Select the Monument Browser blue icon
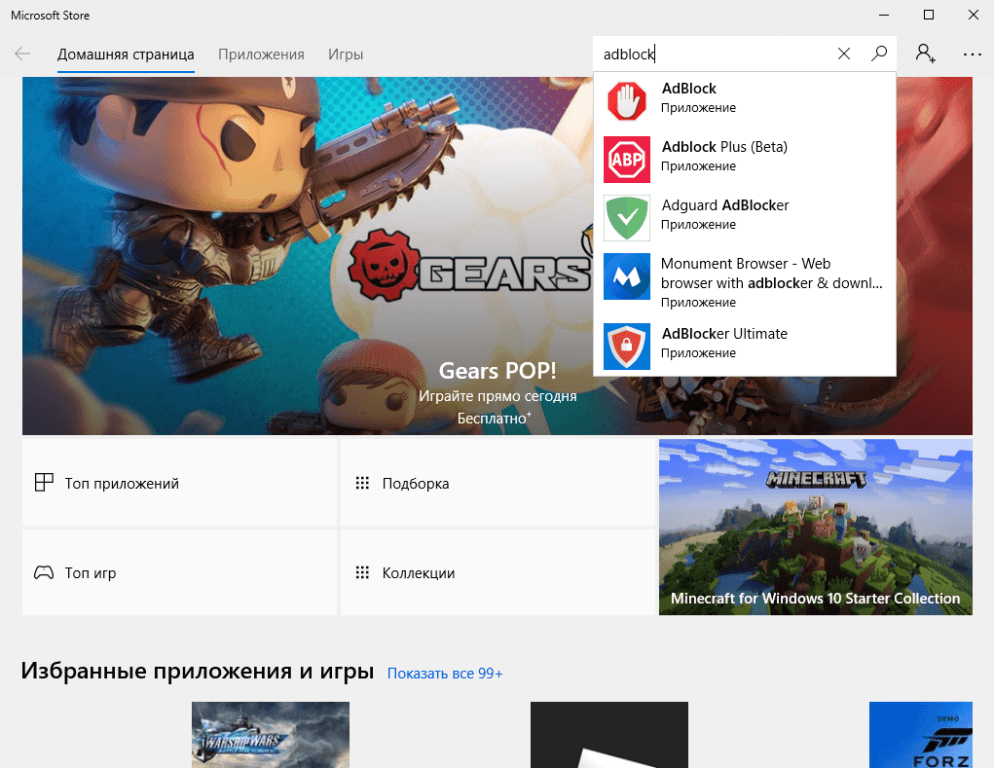Image resolution: width=994 pixels, height=768 pixels. point(626,276)
